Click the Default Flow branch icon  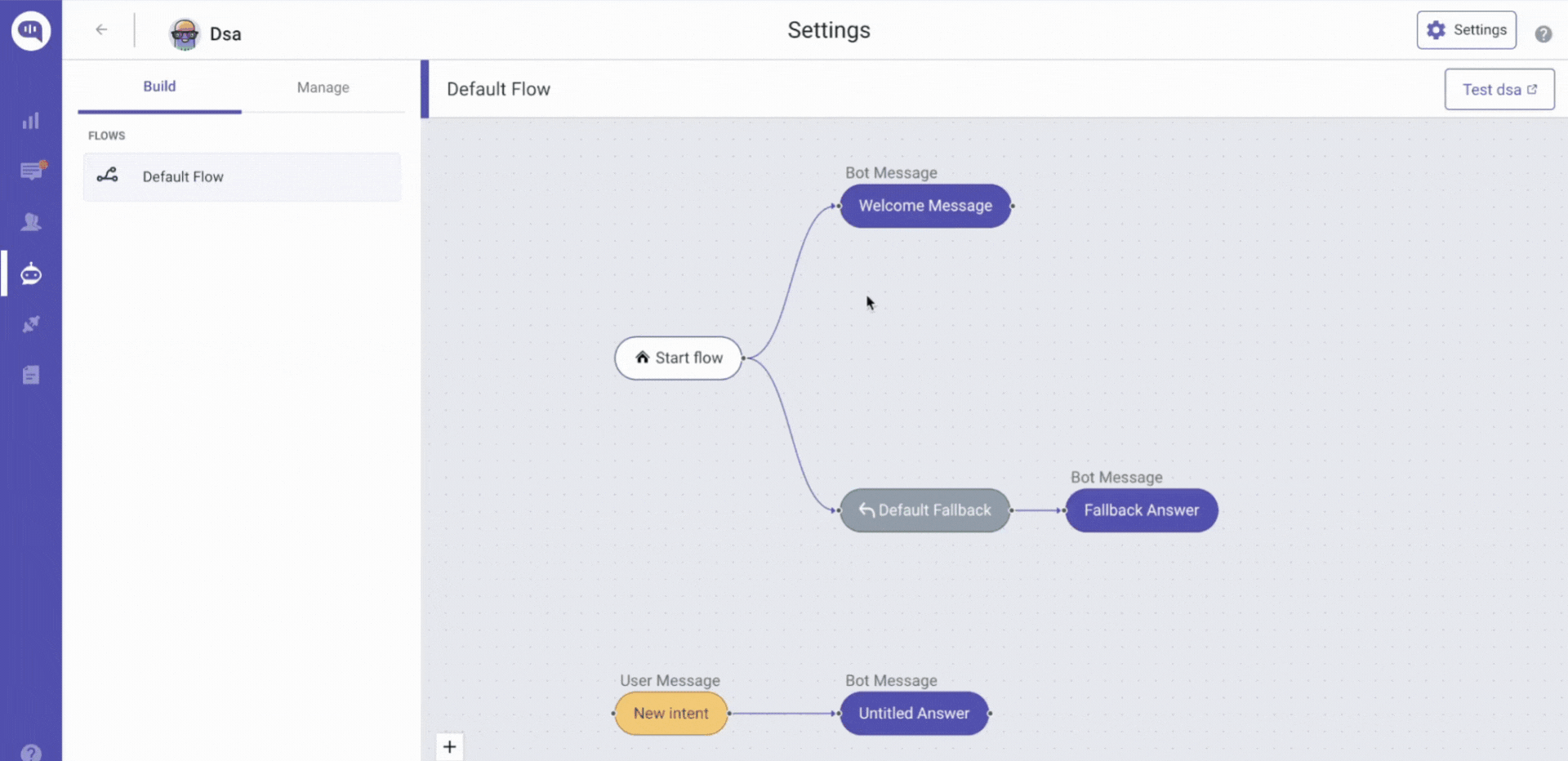(107, 176)
